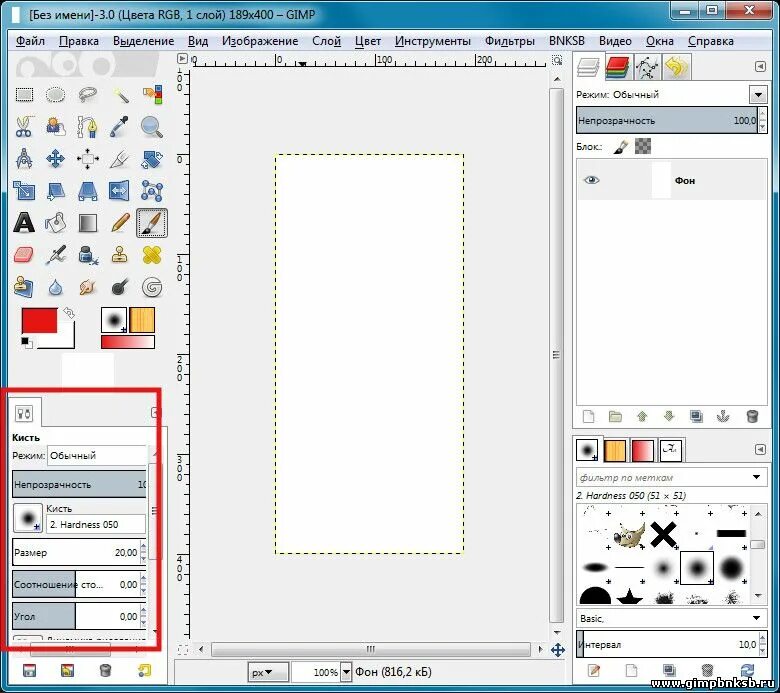Select the Eraser tool
The image size is (780, 693).
24,255
